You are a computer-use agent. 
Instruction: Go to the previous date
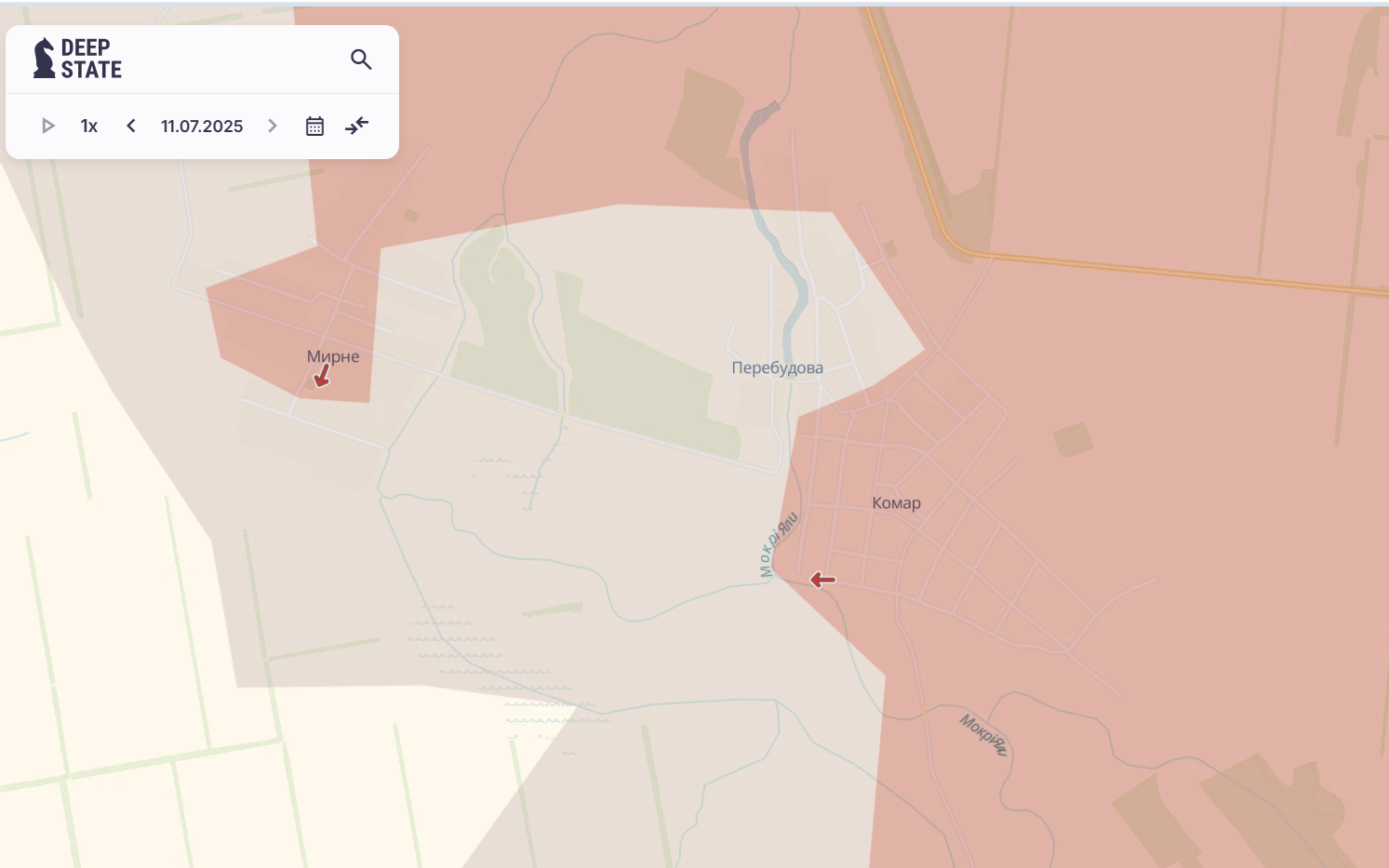point(131,126)
